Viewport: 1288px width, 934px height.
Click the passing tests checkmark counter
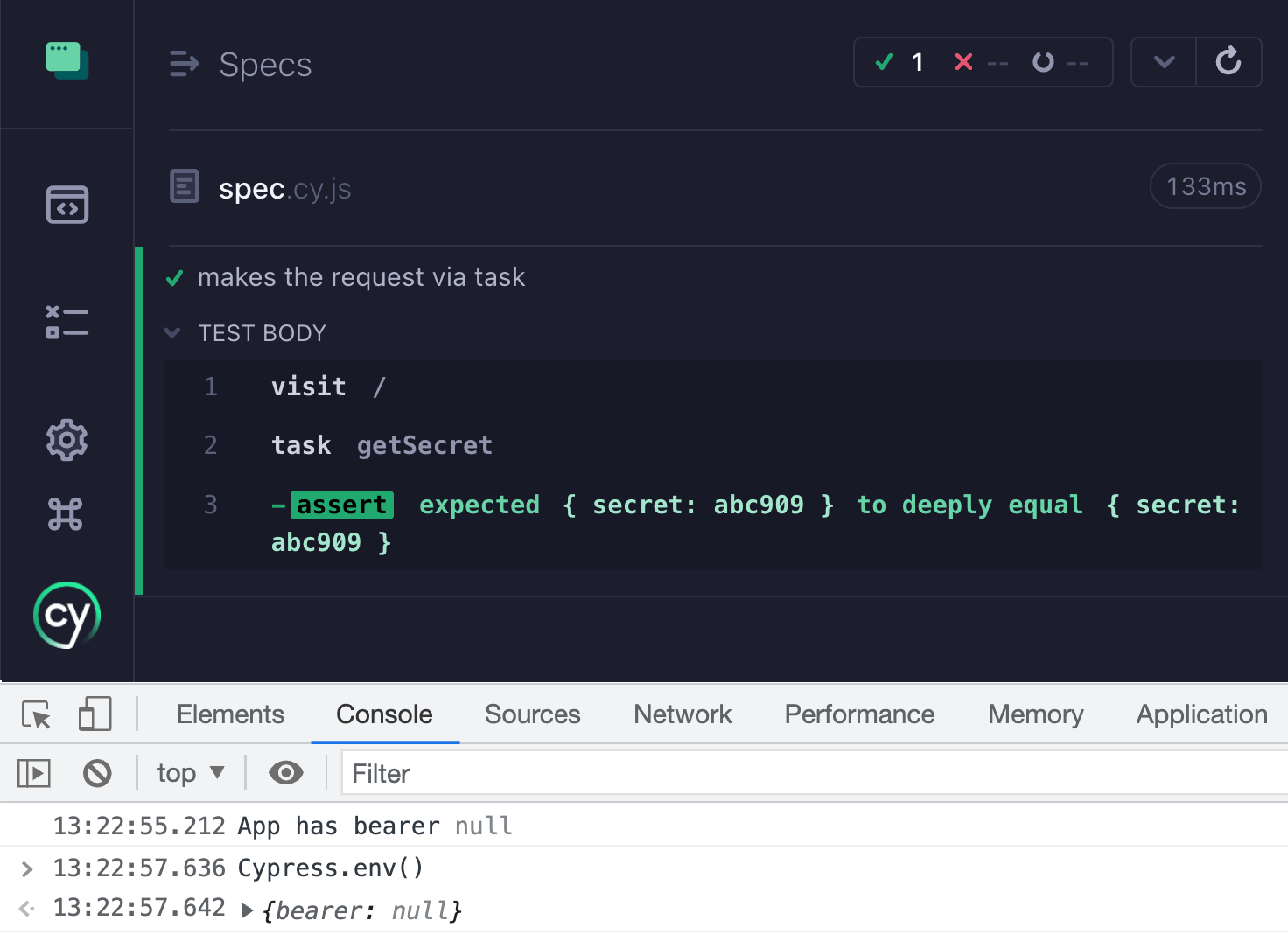pyautogui.click(x=898, y=62)
